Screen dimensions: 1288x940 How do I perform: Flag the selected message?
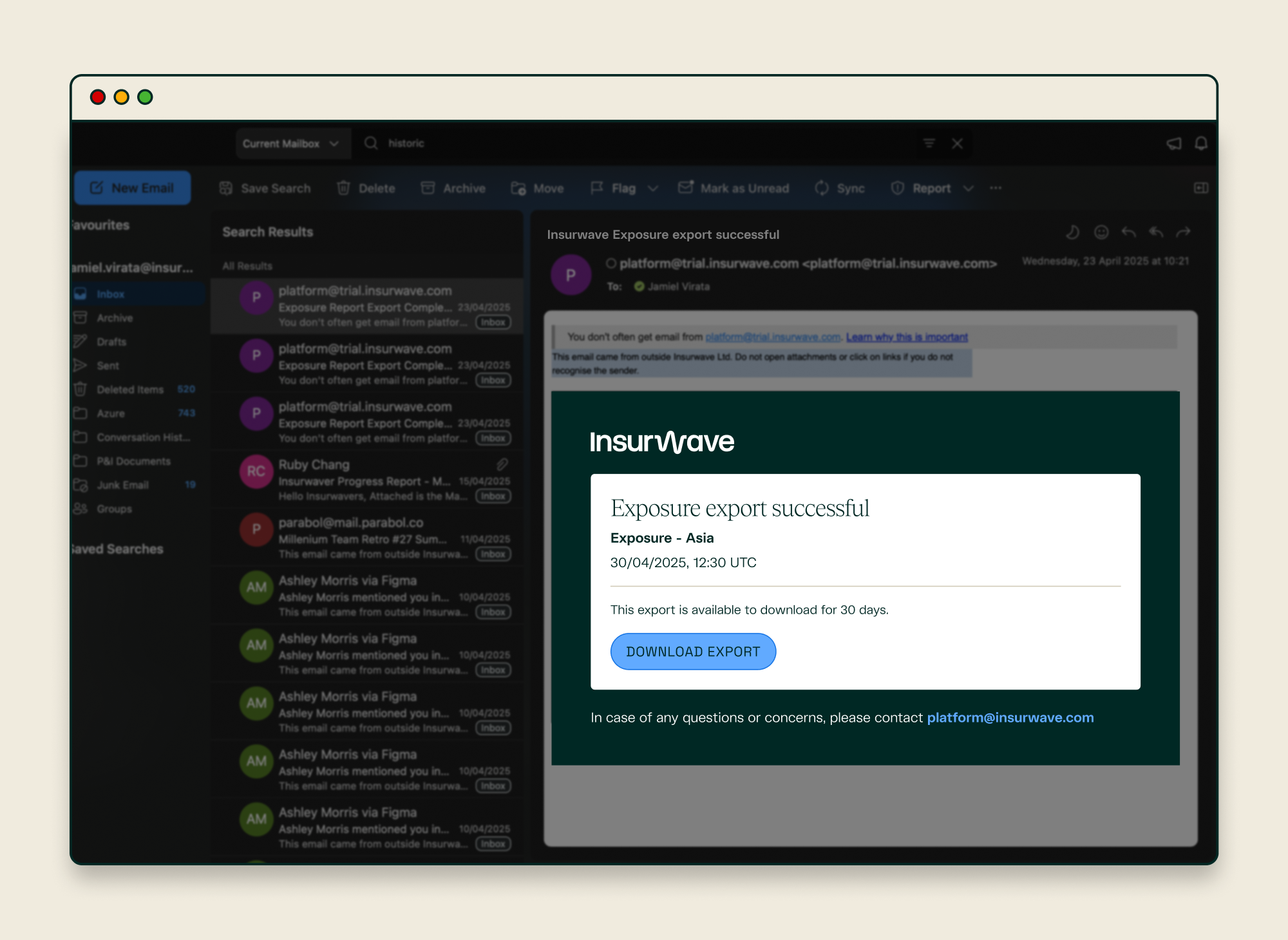point(613,188)
